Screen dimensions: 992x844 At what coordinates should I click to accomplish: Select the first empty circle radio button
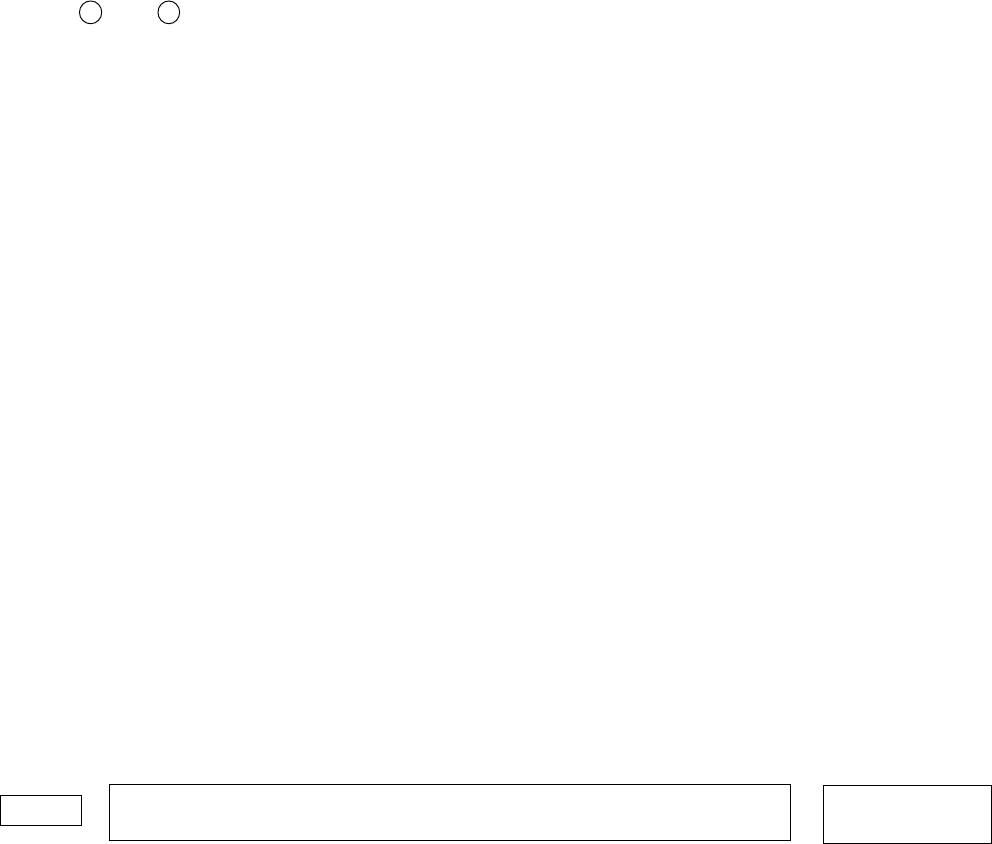coord(90,12)
